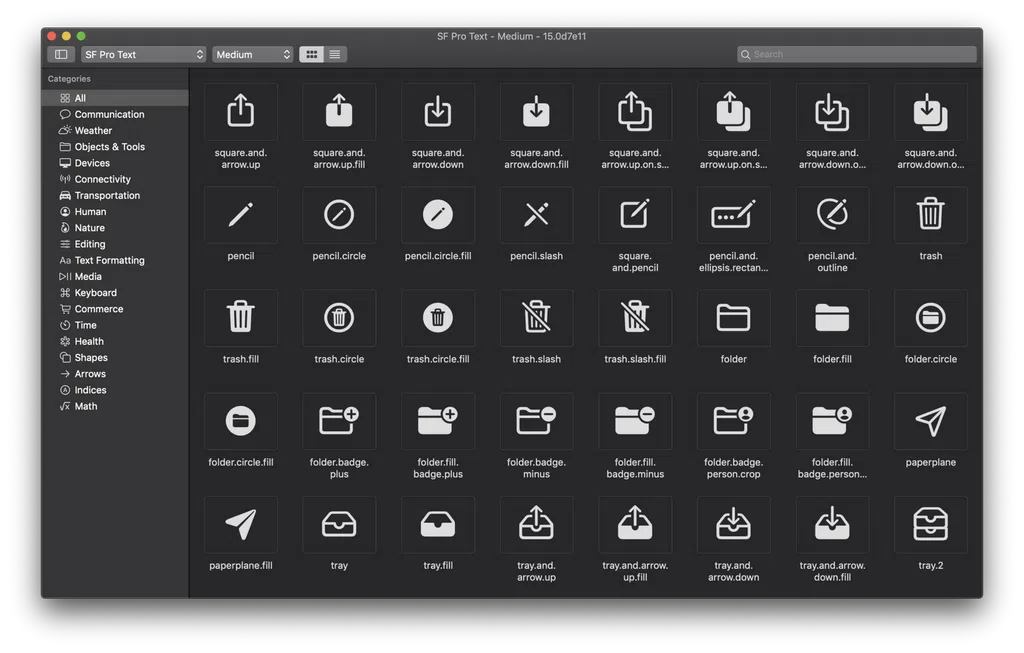Select the tray.and.arrow.down.fill symbol
1024x653 pixels.
(832, 524)
